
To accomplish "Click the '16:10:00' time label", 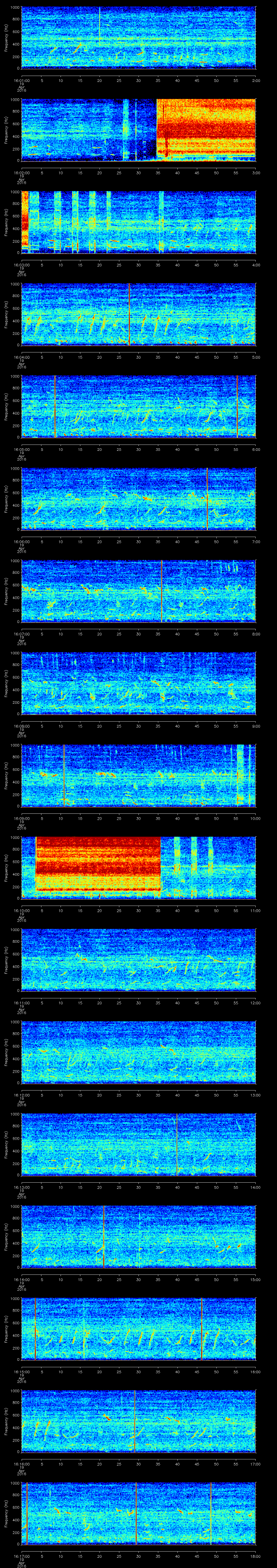I will [21, 910].
